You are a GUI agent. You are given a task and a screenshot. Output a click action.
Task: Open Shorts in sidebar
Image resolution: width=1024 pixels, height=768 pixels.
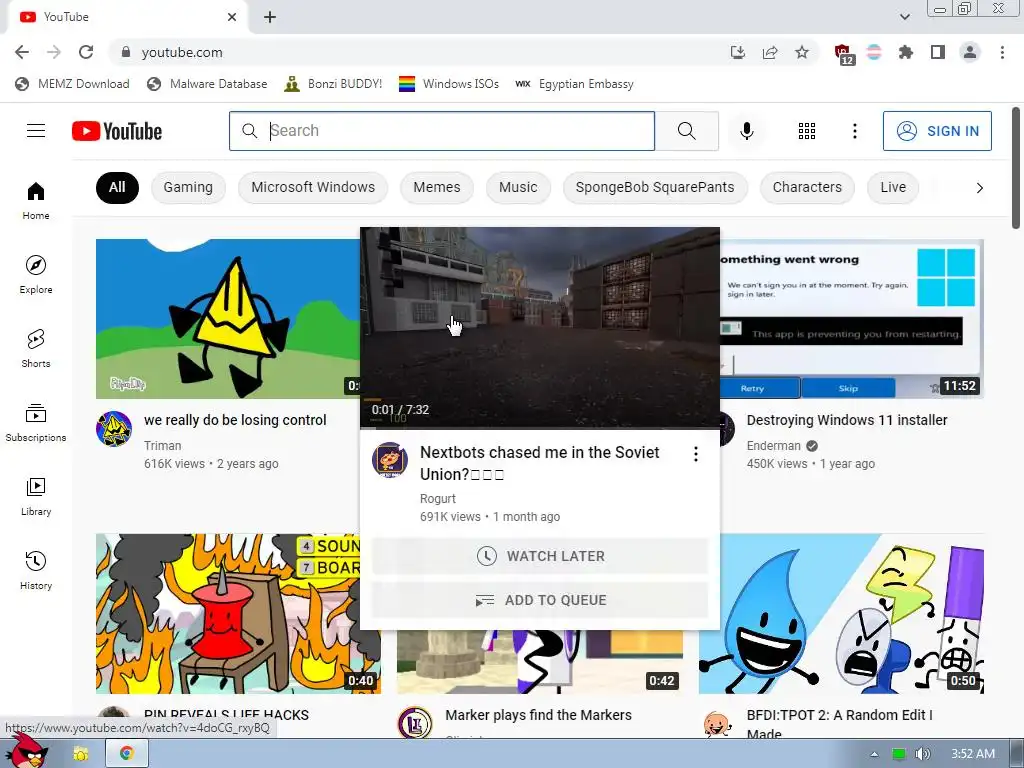pos(36,349)
